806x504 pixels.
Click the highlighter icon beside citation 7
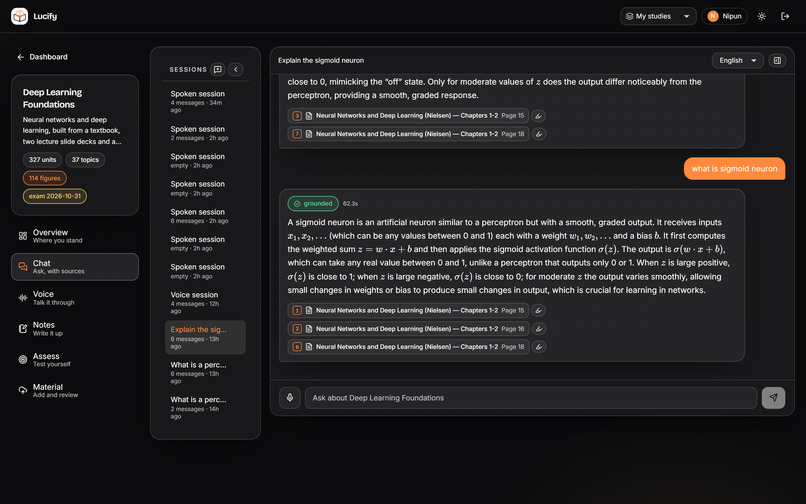(x=539, y=134)
